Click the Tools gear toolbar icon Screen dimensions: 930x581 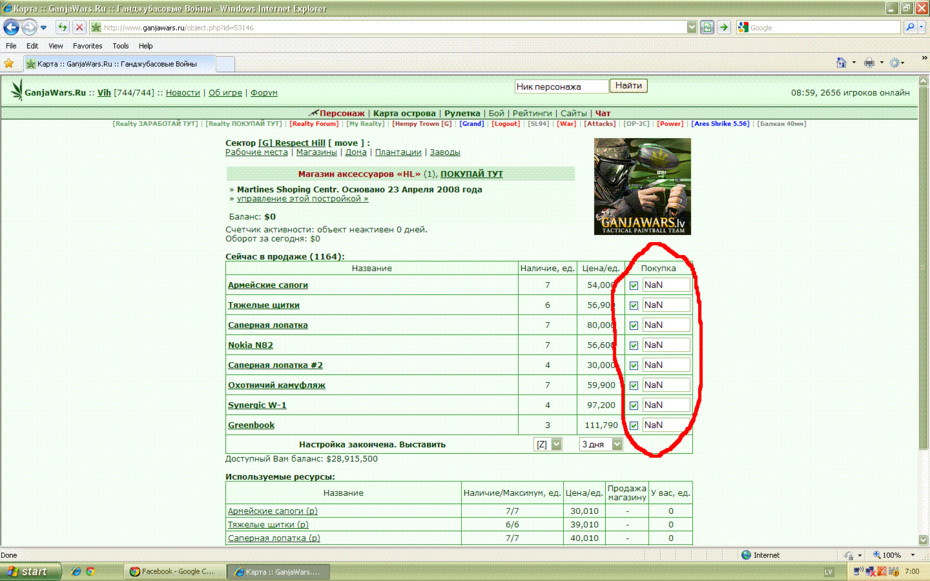(894, 62)
